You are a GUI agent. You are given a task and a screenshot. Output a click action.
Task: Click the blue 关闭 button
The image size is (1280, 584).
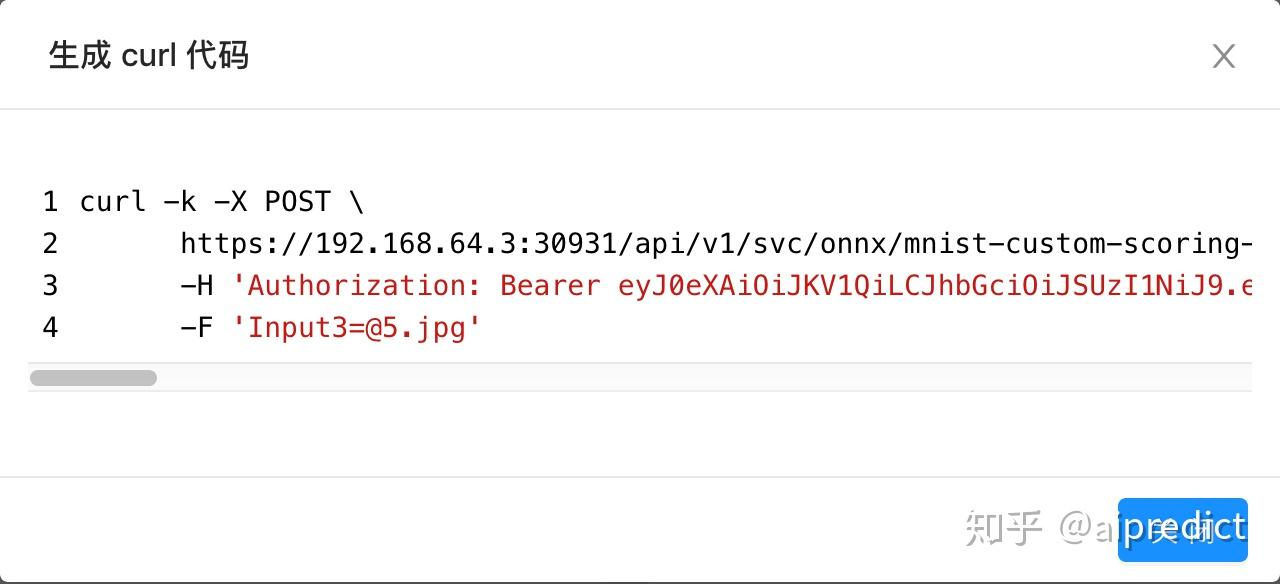(1182, 529)
